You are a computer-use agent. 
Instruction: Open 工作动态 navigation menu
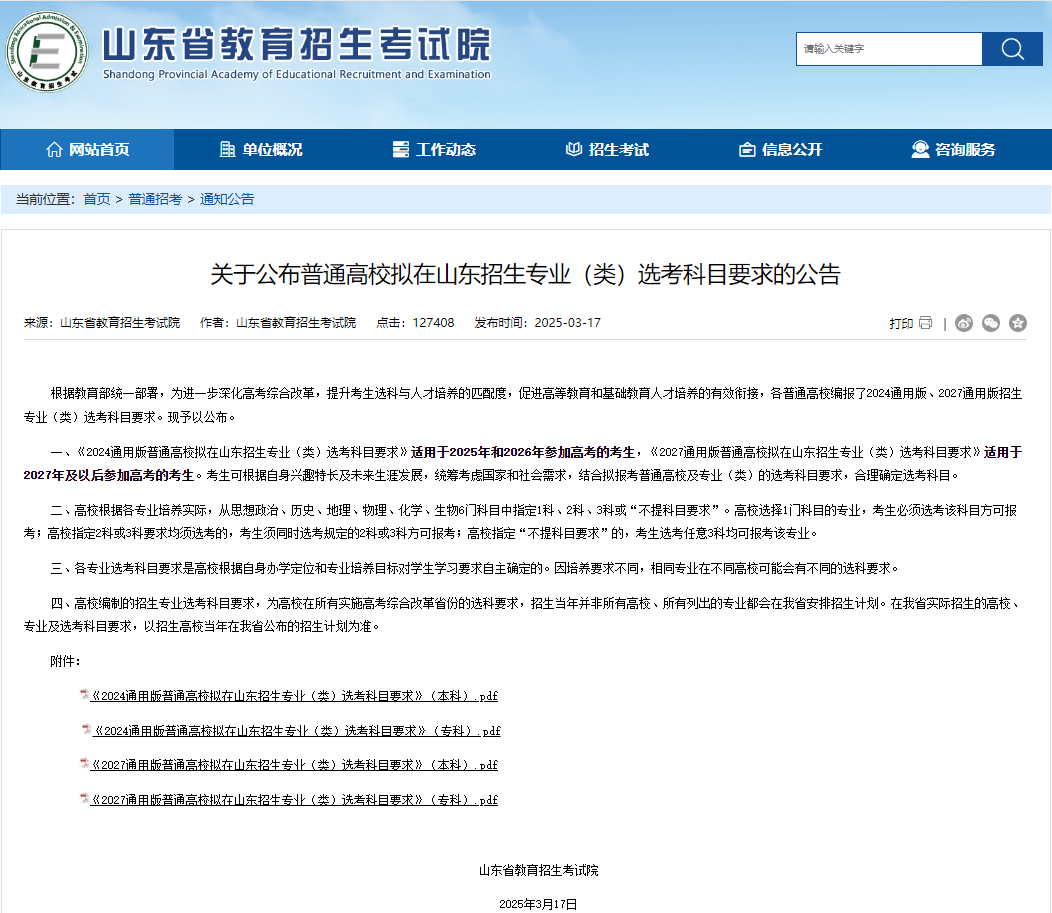[434, 150]
